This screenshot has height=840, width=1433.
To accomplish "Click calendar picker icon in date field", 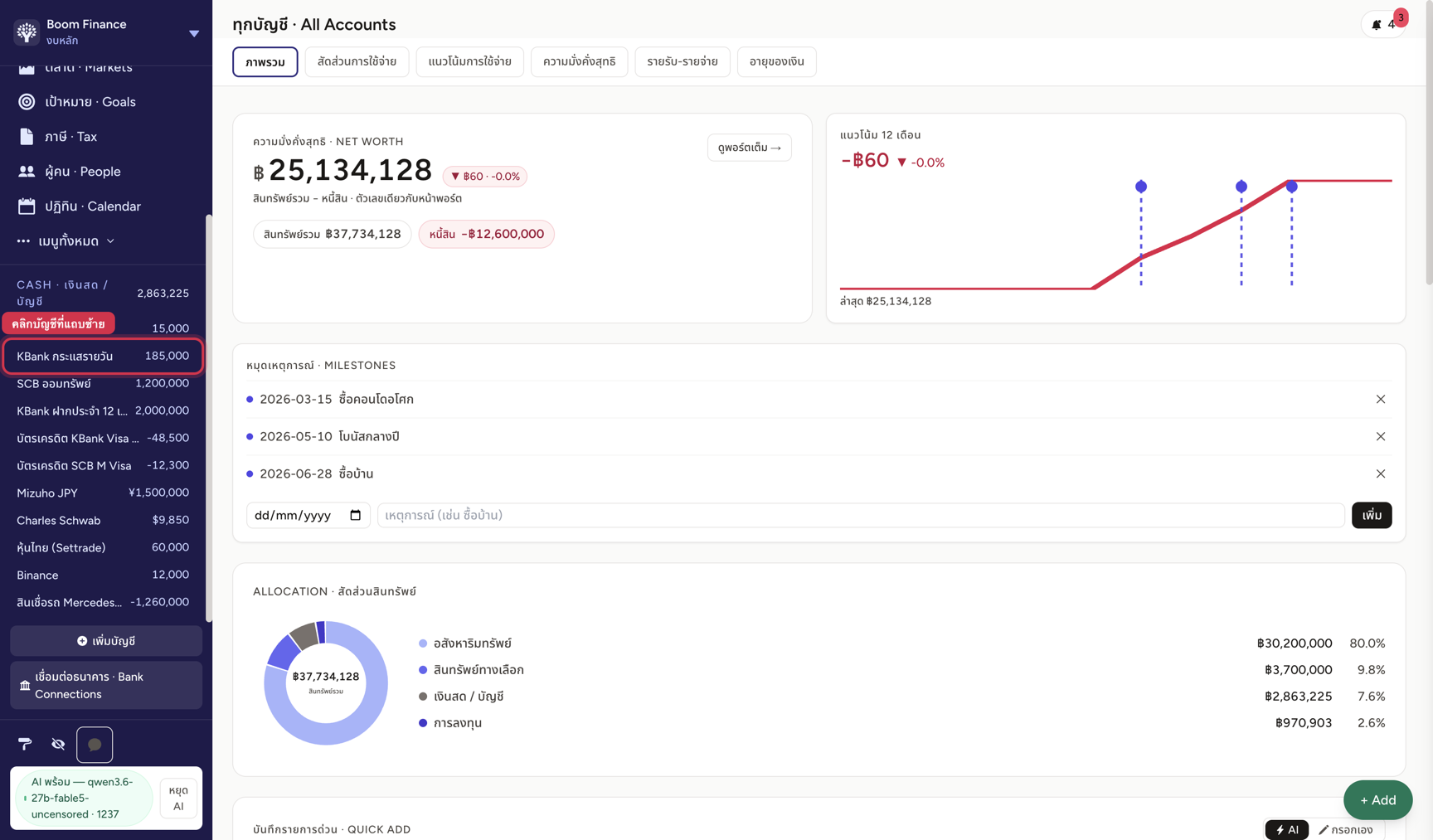I will pos(355,515).
